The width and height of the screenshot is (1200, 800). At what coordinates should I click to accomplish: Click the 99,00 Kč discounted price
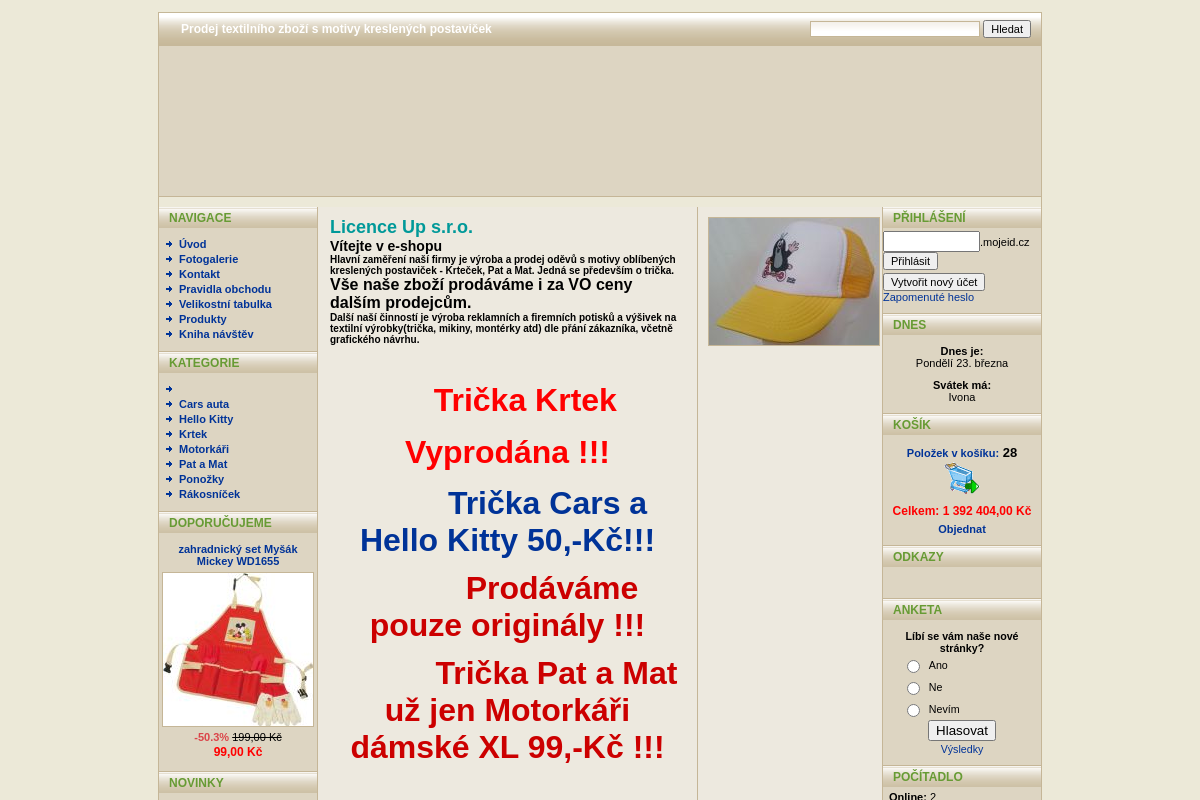pyautogui.click(x=238, y=752)
